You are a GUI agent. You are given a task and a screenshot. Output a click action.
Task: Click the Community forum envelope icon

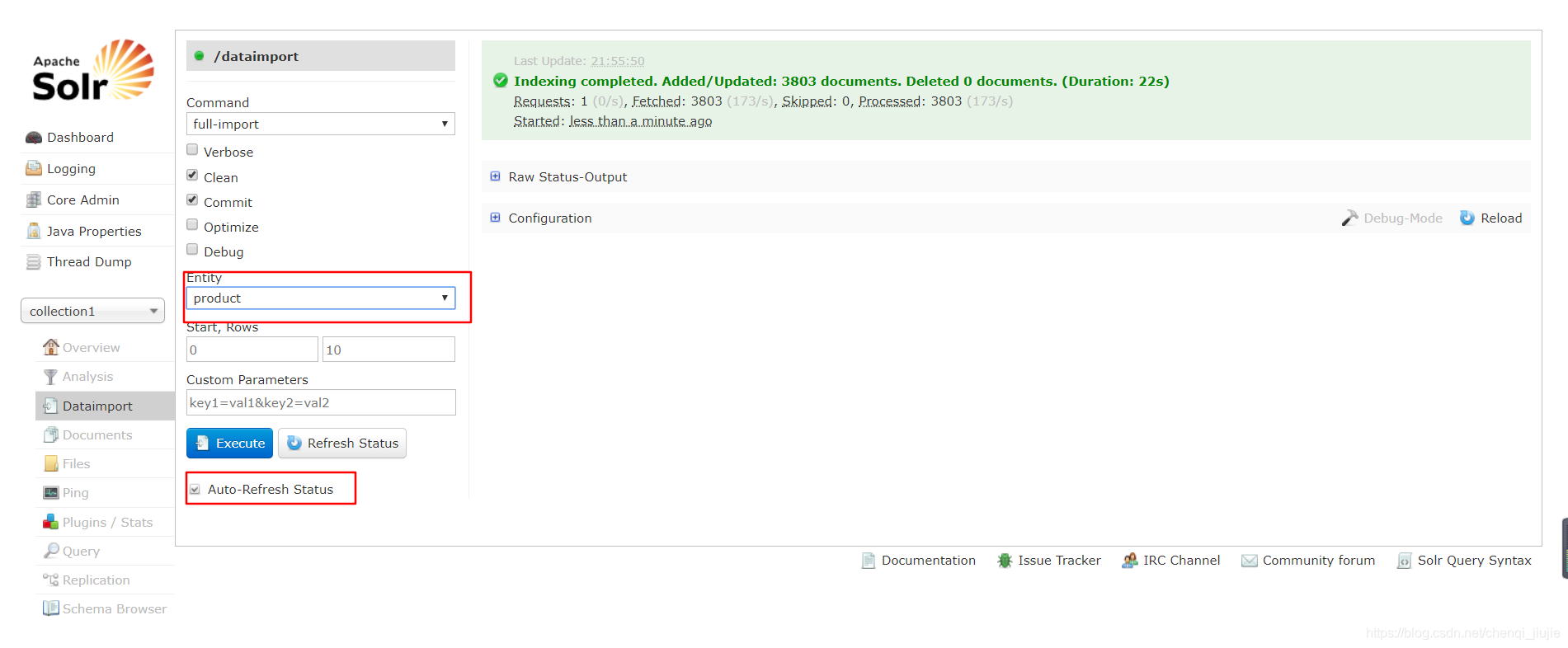[1250, 561]
